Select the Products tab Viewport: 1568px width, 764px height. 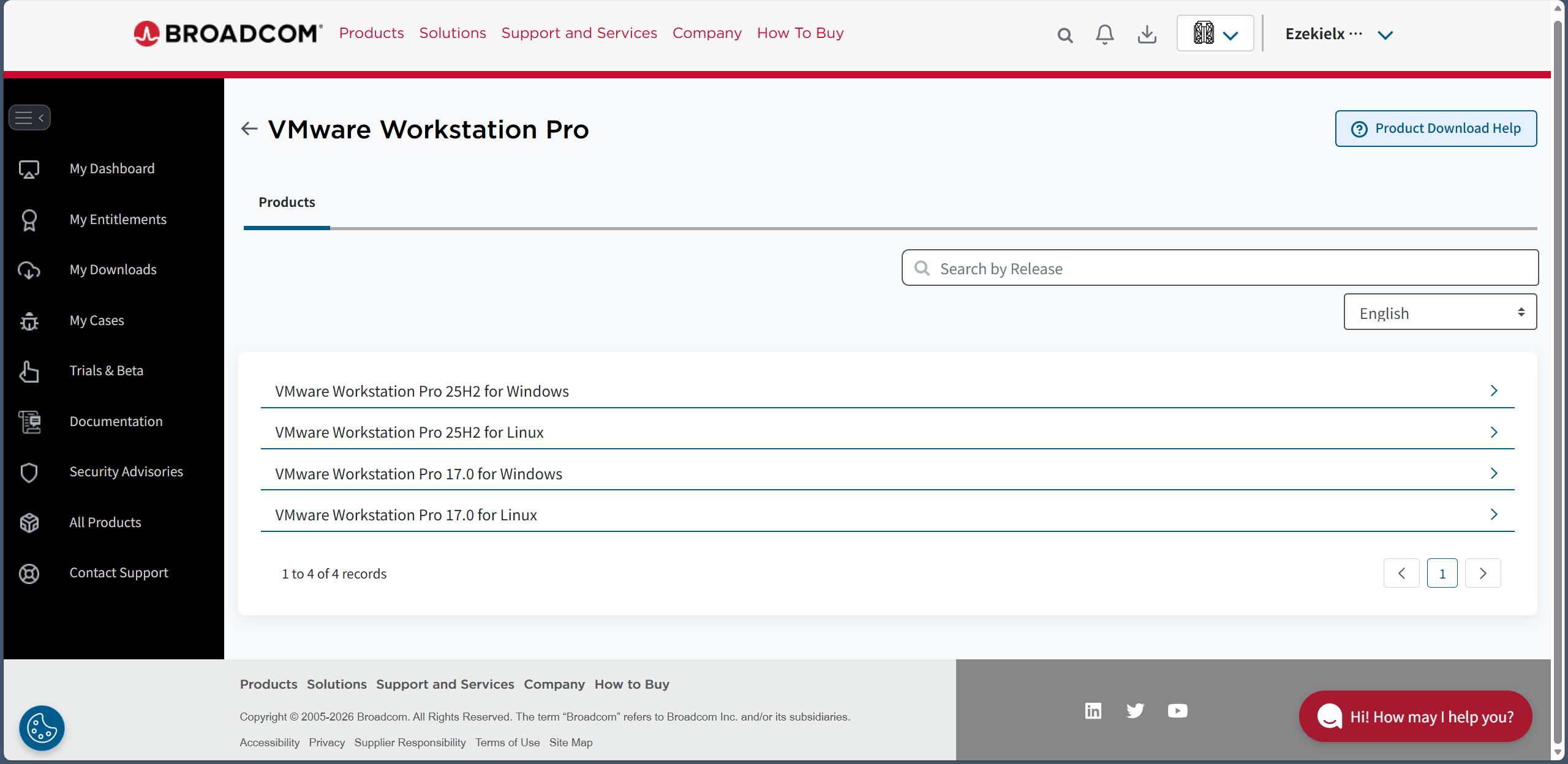coord(287,203)
